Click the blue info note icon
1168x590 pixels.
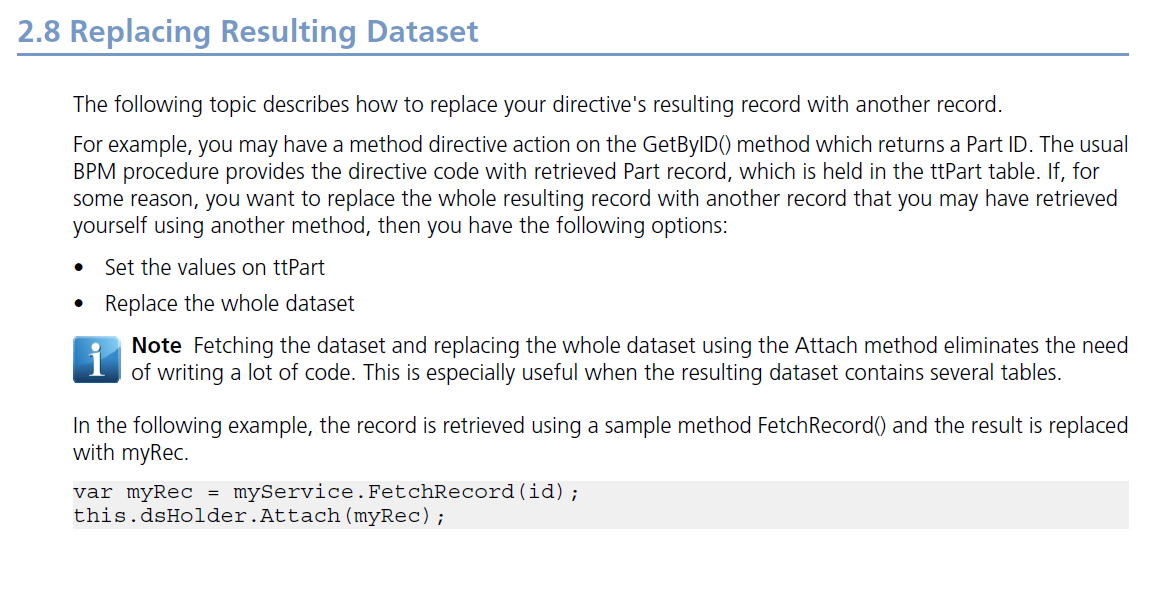pyautogui.click(x=97, y=359)
